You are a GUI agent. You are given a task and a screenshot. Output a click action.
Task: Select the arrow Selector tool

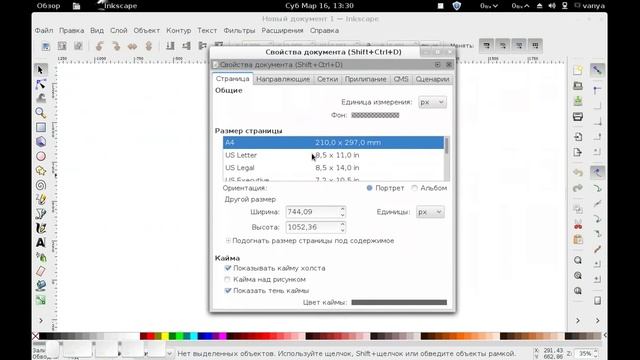pos(40,70)
